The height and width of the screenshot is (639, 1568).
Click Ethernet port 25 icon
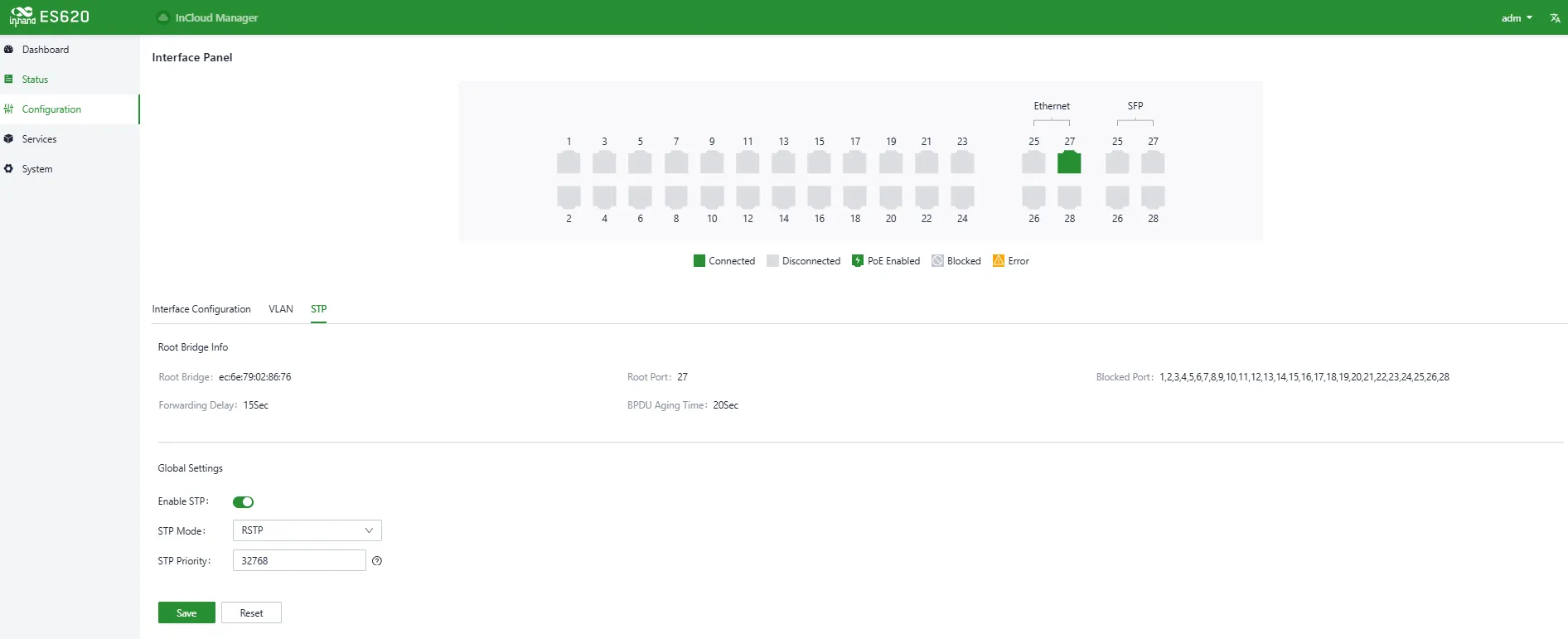click(x=1033, y=162)
